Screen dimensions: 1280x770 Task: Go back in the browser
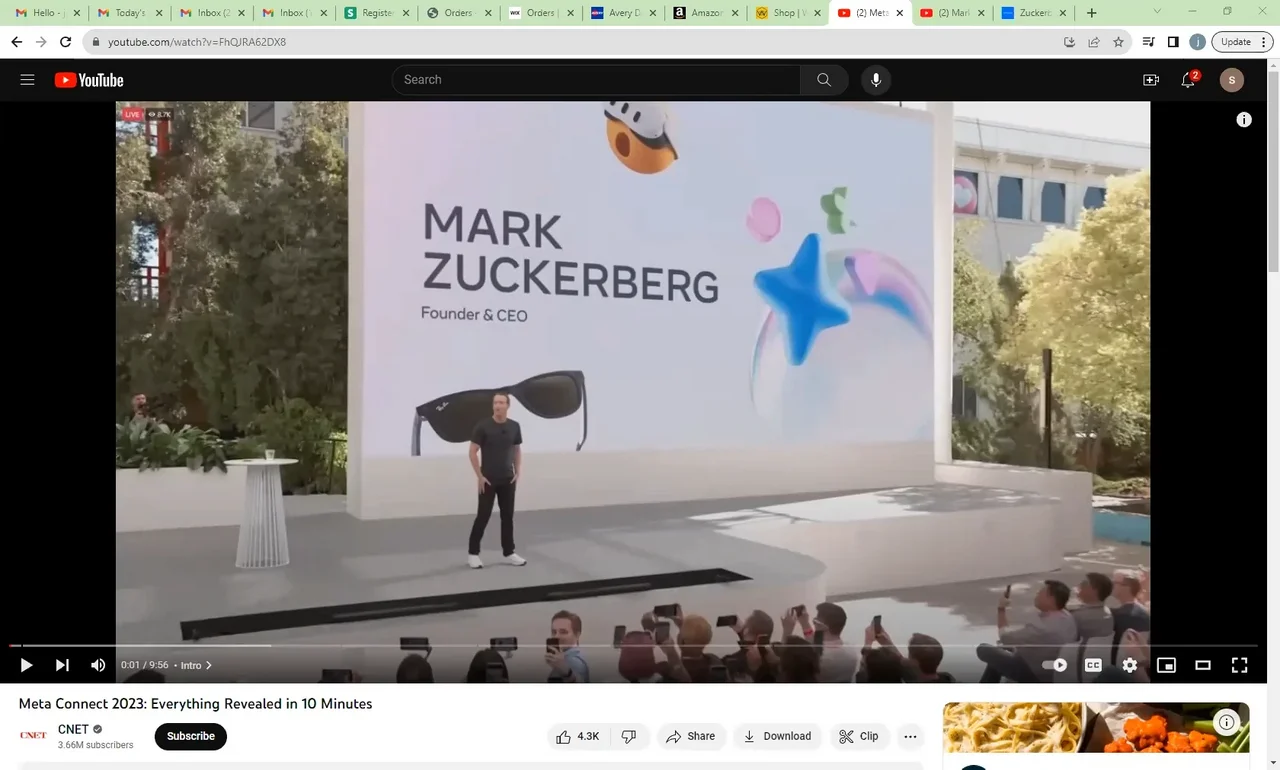[x=16, y=42]
